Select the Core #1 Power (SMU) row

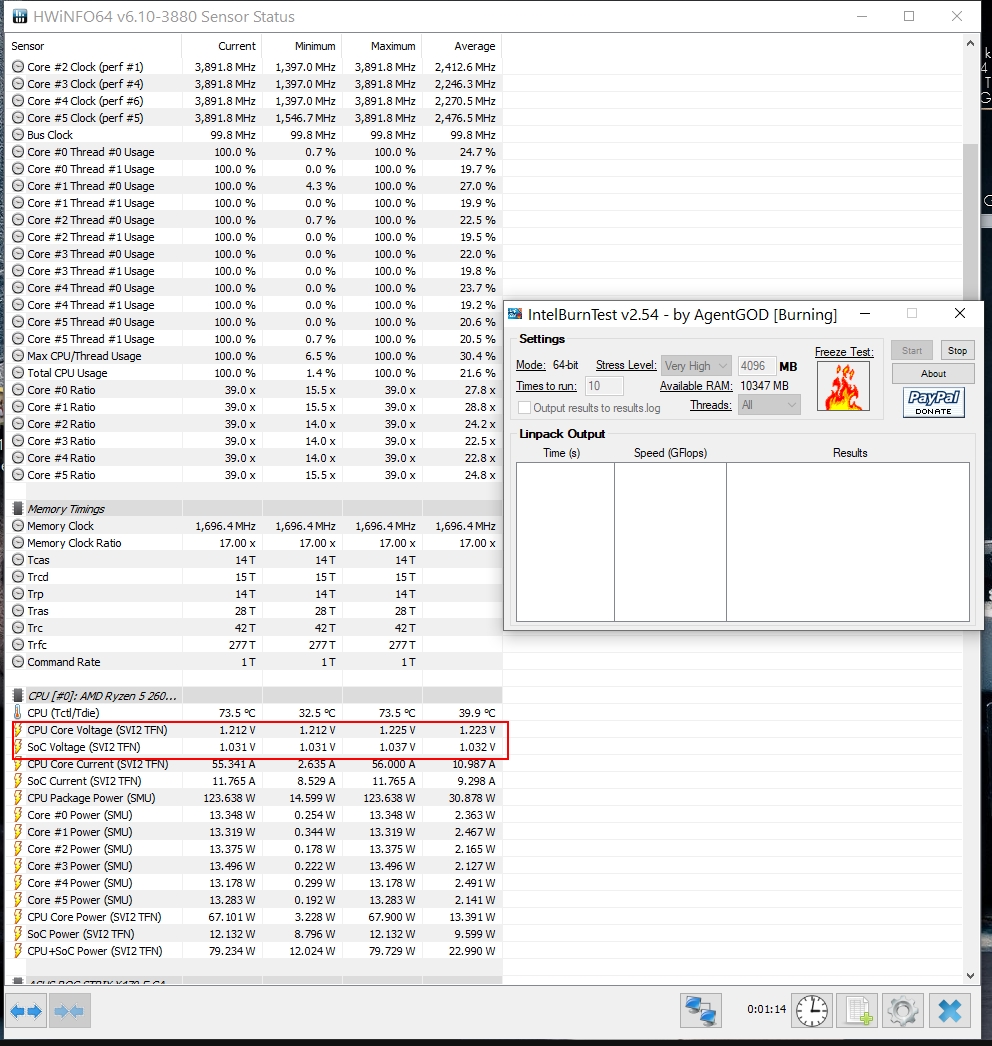pos(254,832)
